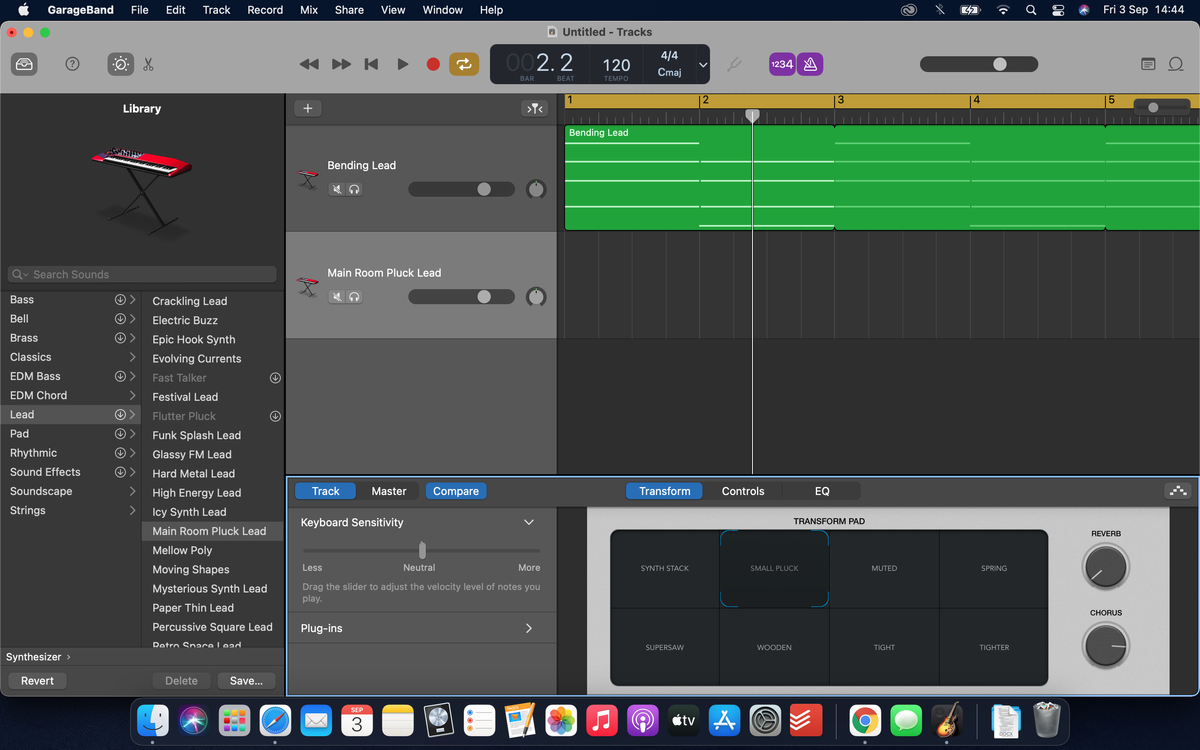Toggle the Metronome button
The image size is (1200, 750).
[809, 64]
